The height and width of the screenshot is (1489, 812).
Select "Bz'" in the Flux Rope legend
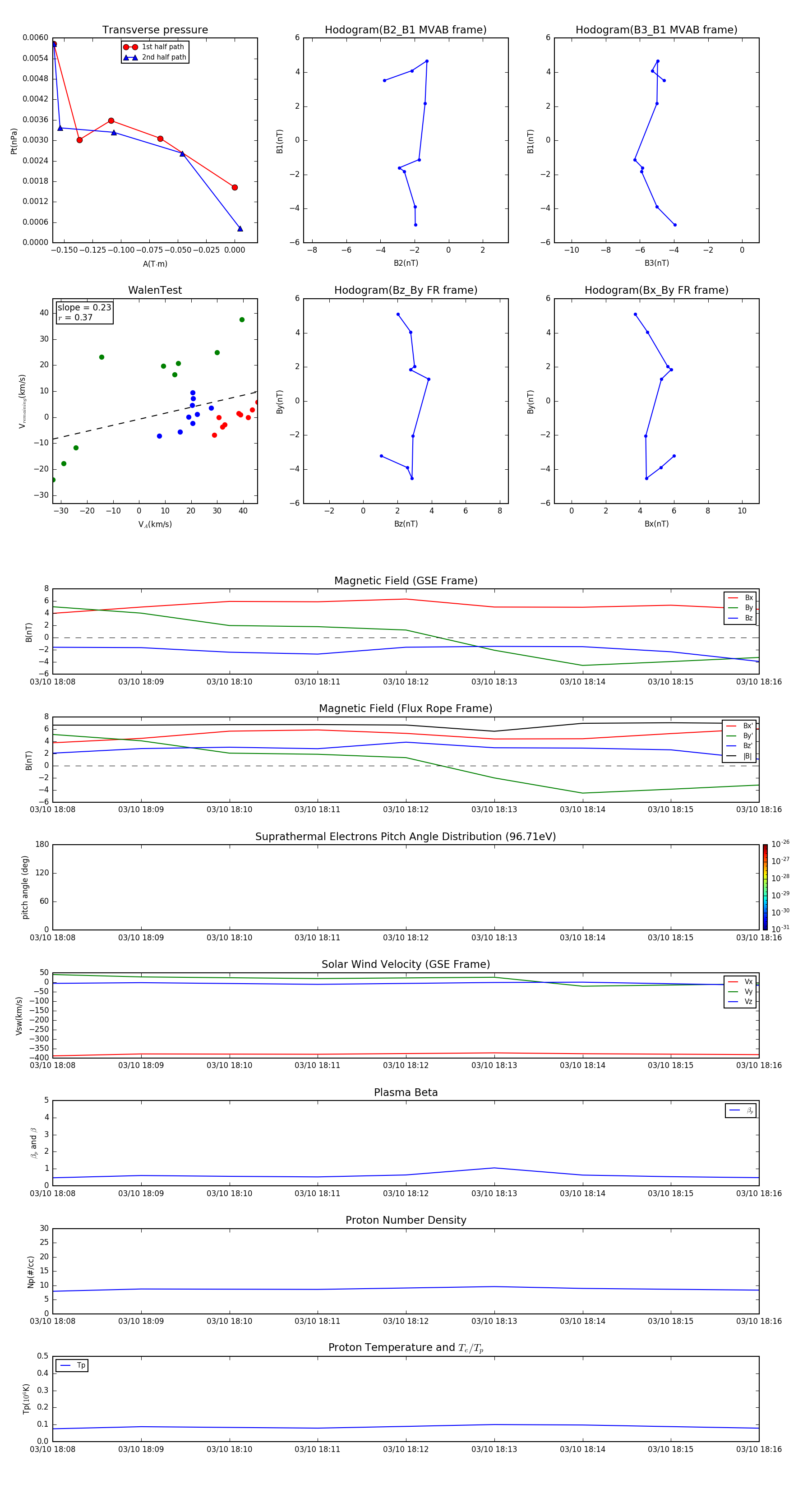pyautogui.click(x=739, y=746)
